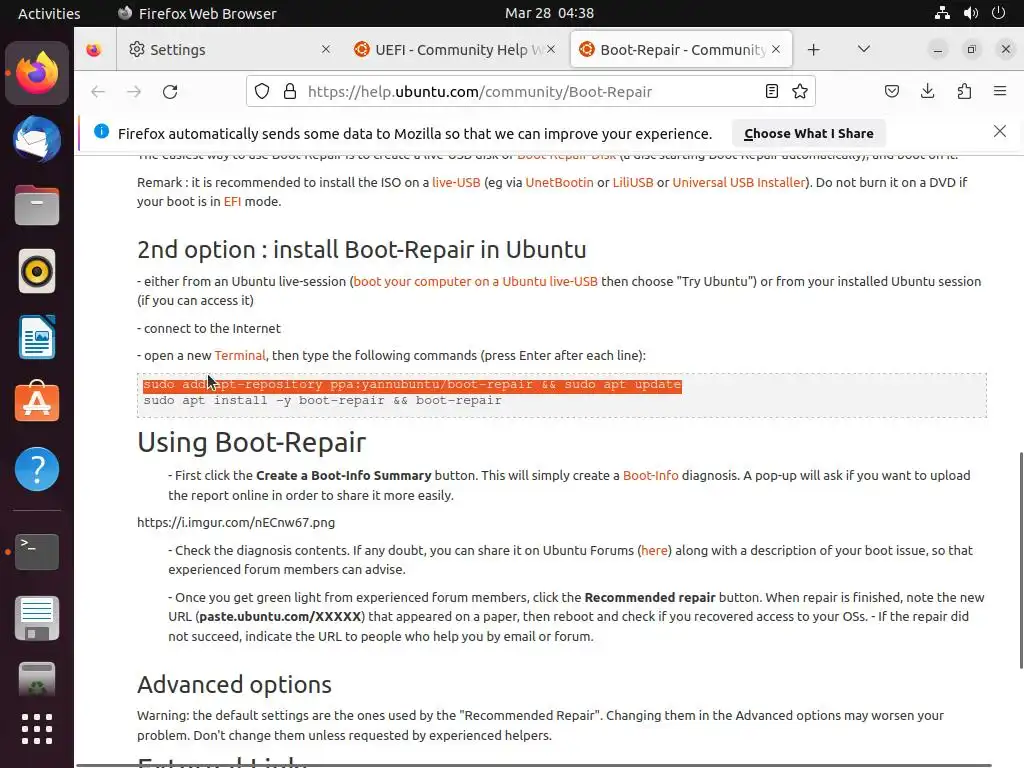Launch LibreOffice Writer from the dock

[x=37, y=337]
